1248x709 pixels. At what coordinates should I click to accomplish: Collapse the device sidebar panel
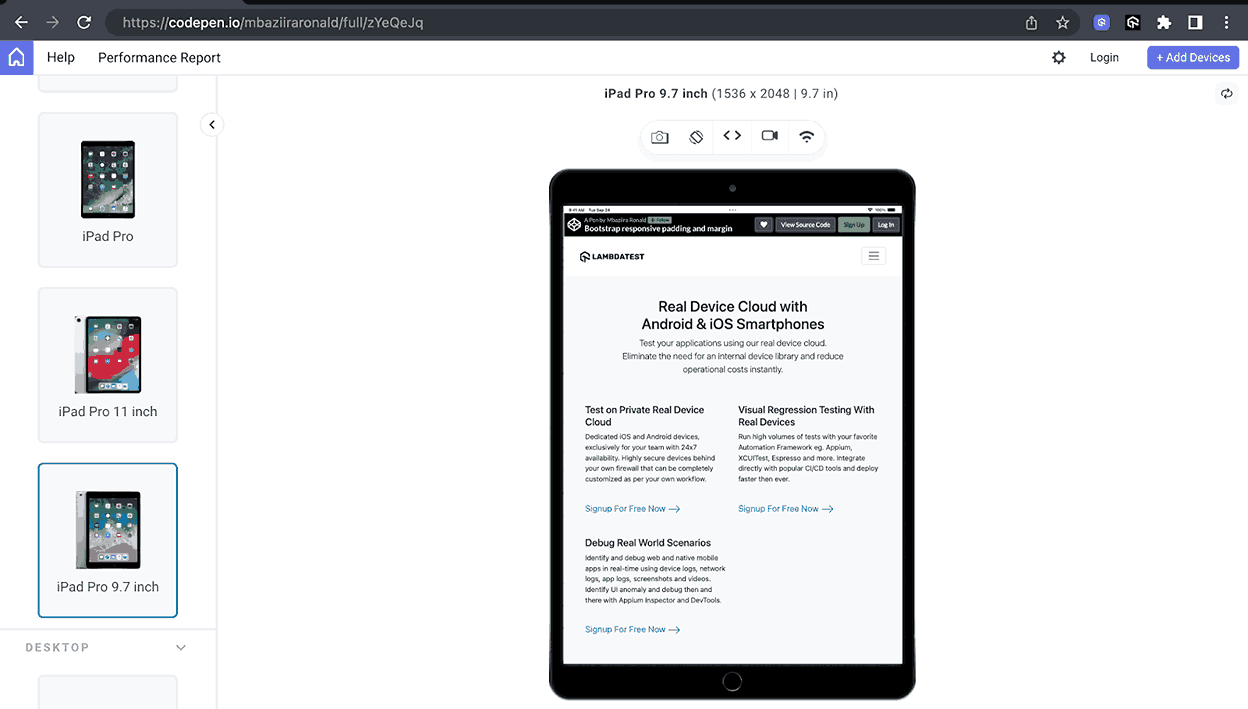point(211,124)
